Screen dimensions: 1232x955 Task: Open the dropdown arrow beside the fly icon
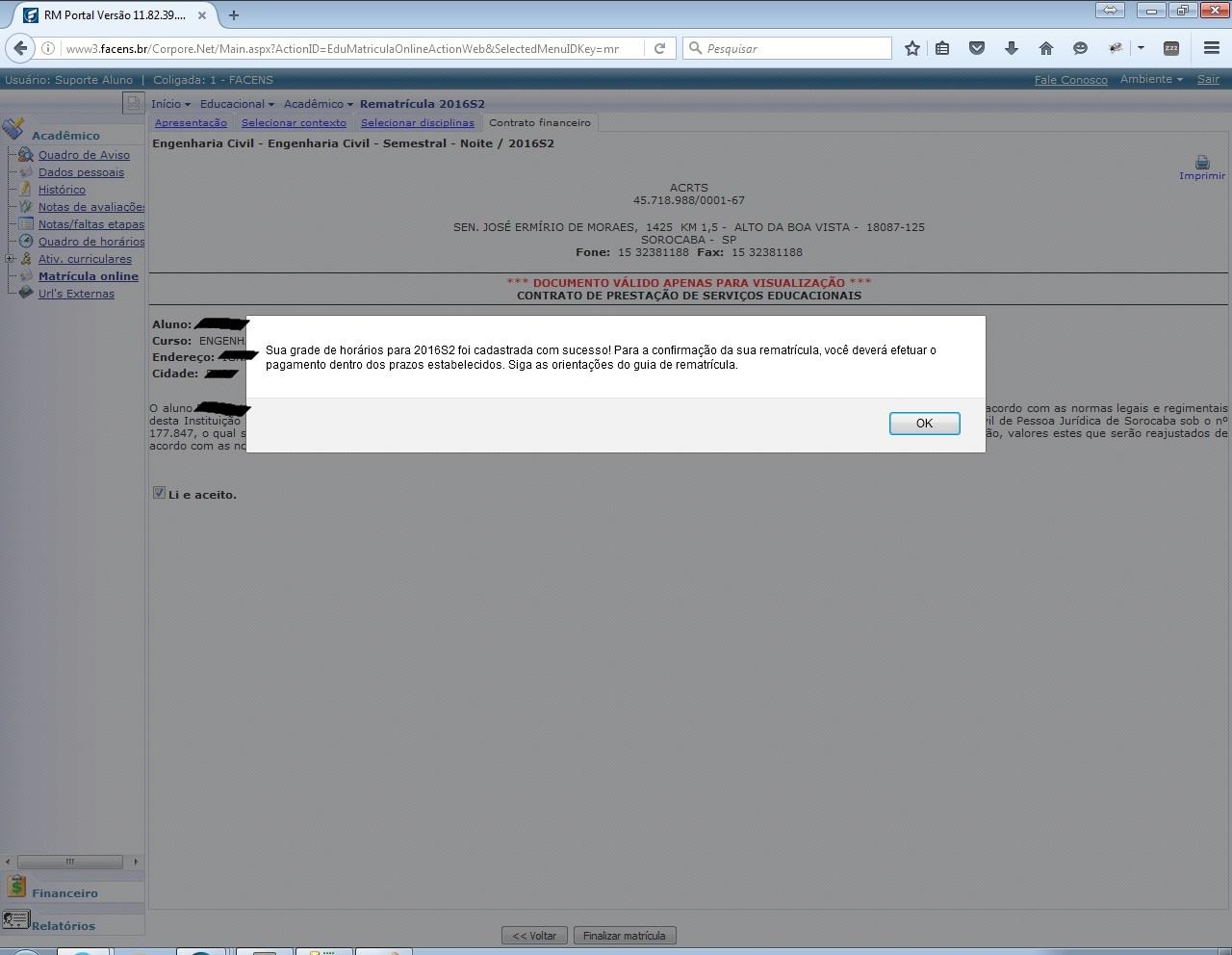point(1141,48)
